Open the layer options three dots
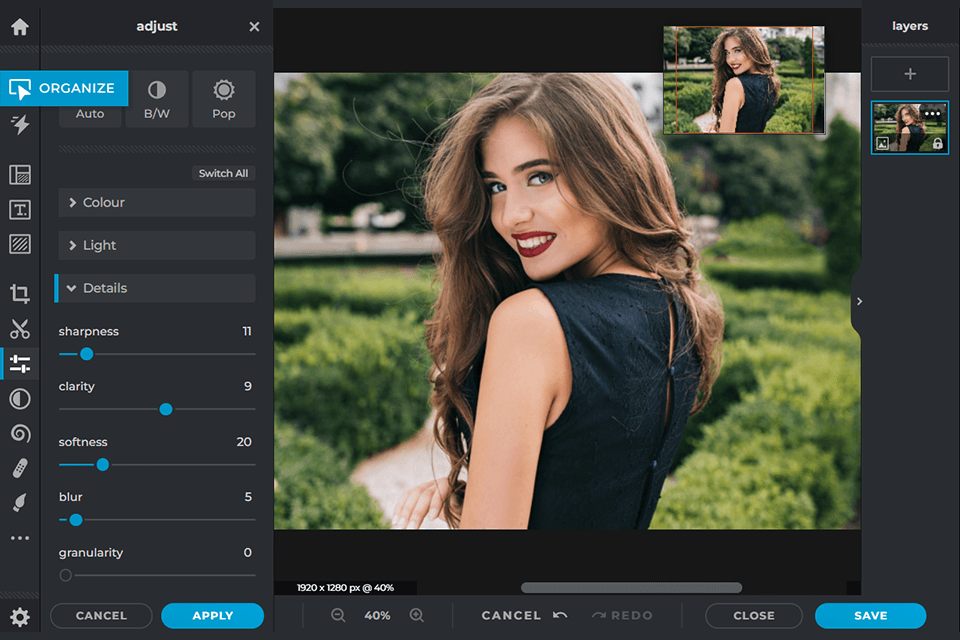 [932, 113]
